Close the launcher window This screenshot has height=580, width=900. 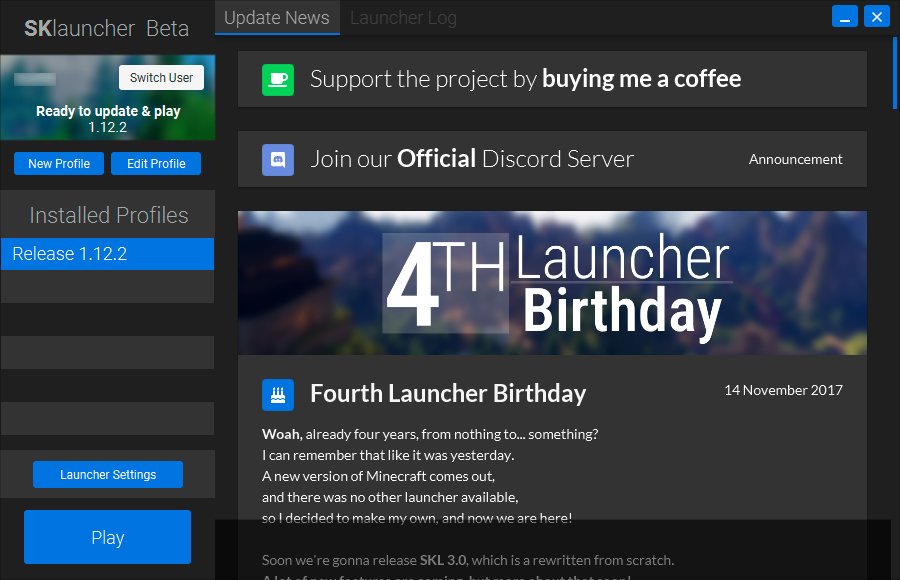[876, 17]
